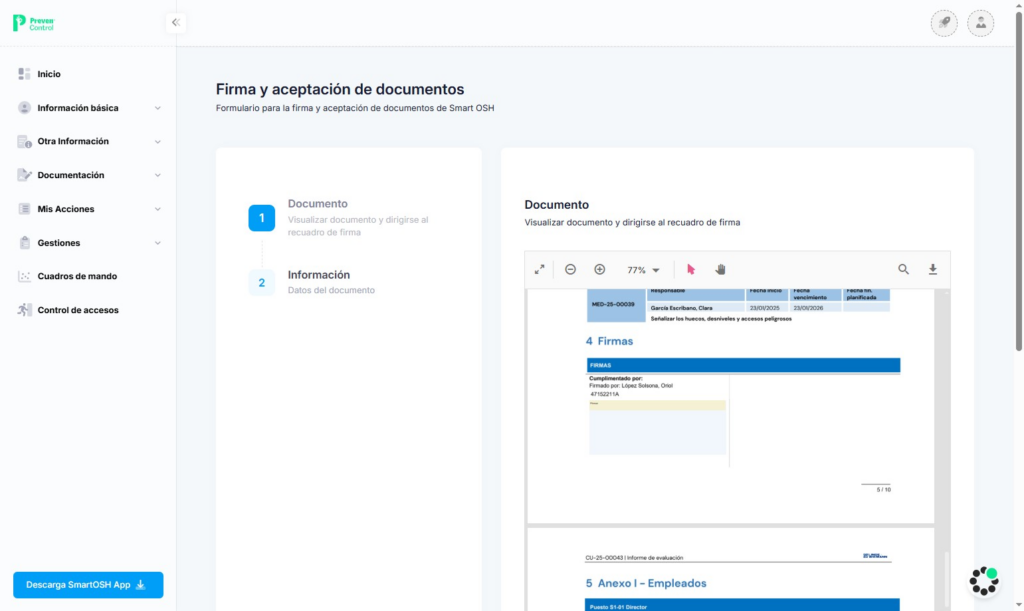The image size is (1024, 611).
Task: Select the text selection cursor tool
Action: coord(691,270)
